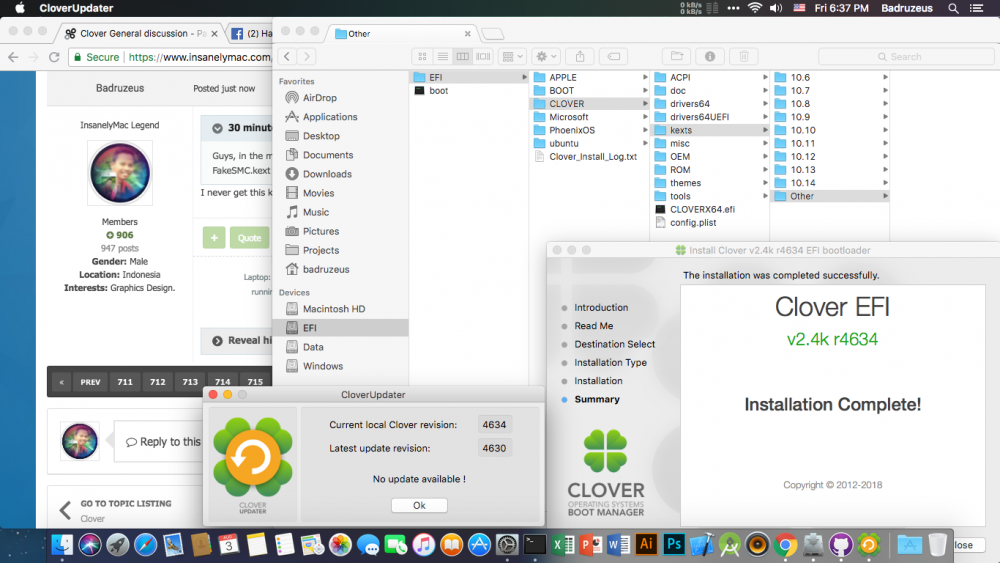Select Macintosh HD under Devices

pos(333,309)
